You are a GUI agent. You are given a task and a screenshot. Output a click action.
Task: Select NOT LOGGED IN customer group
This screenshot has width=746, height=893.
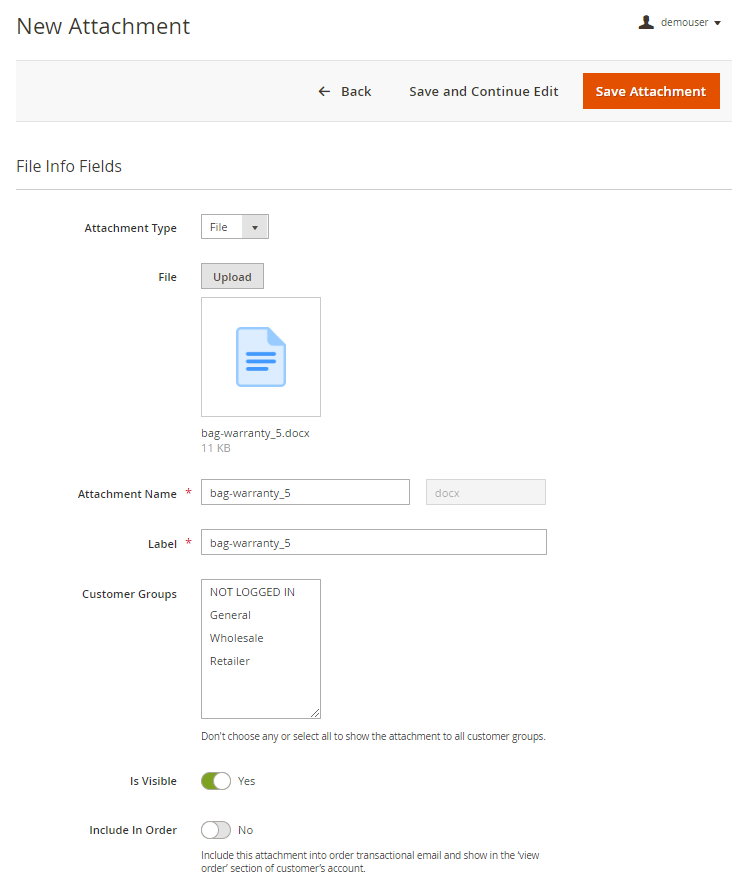point(252,592)
